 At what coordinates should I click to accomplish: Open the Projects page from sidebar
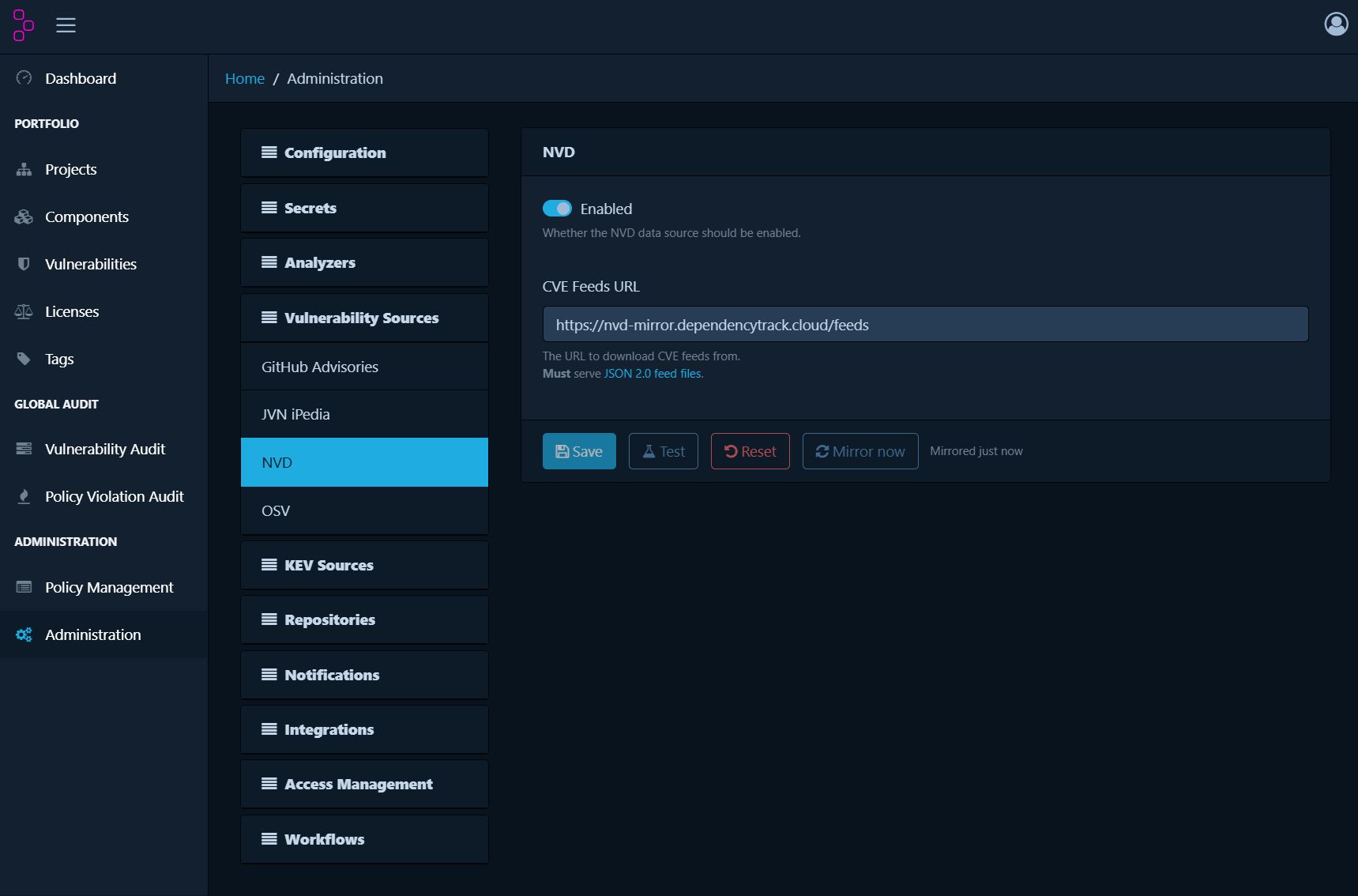[103, 169]
